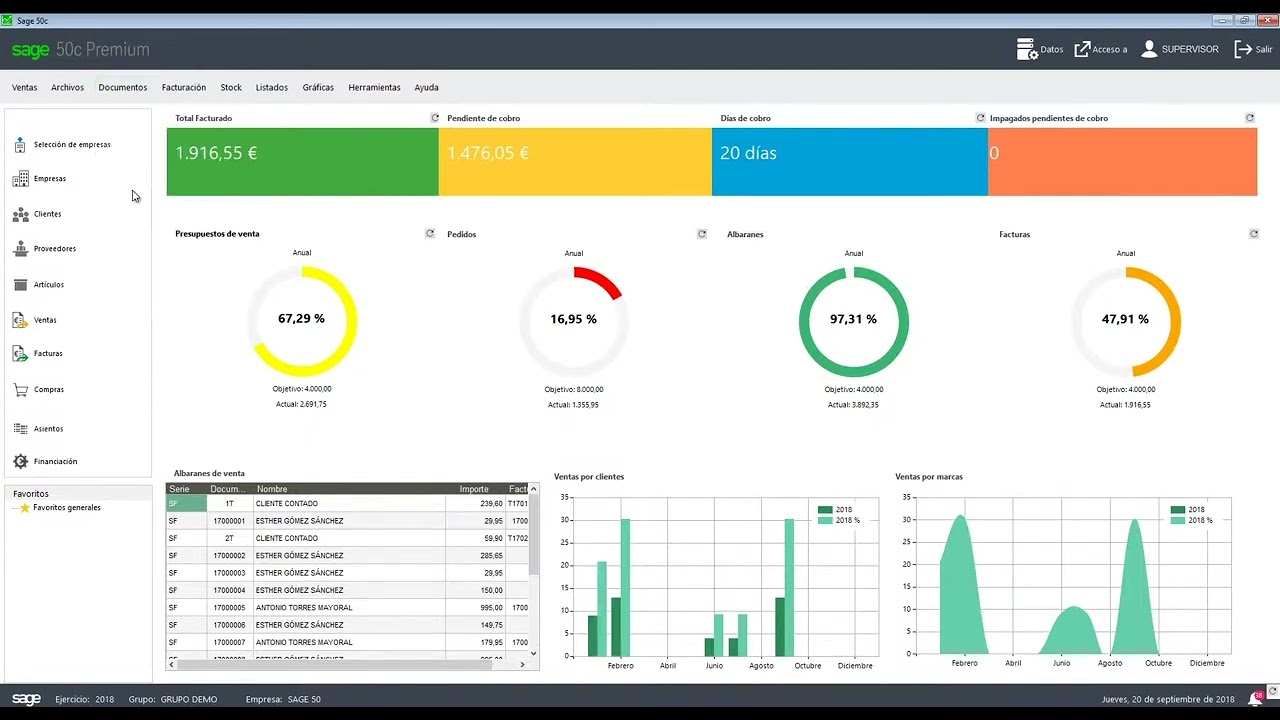Click the table's vertical scrollbar thumb
The image size is (1280, 720).
[533, 535]
